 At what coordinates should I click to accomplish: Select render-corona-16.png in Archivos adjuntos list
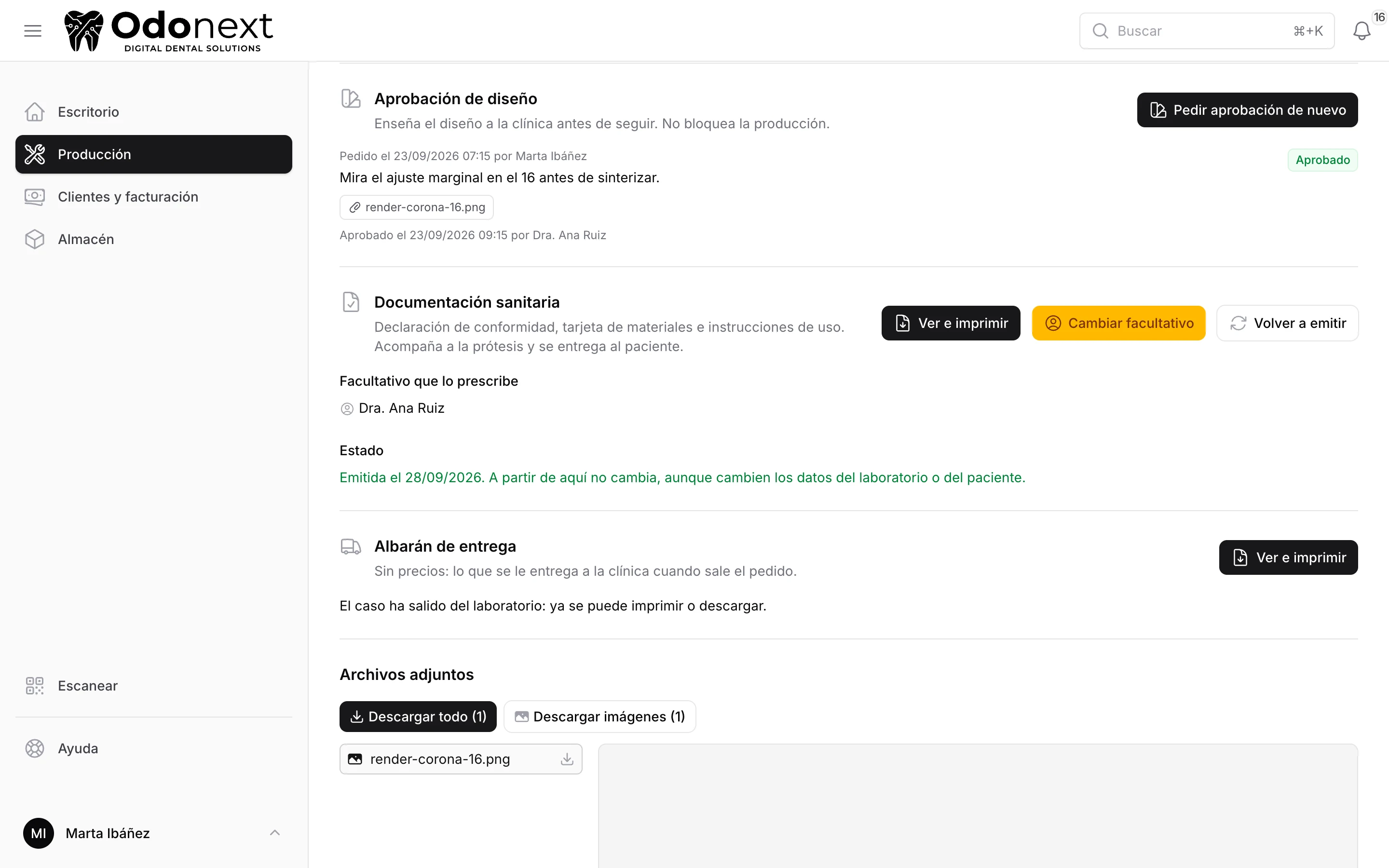pyautogui.click(x=461, y=759)
